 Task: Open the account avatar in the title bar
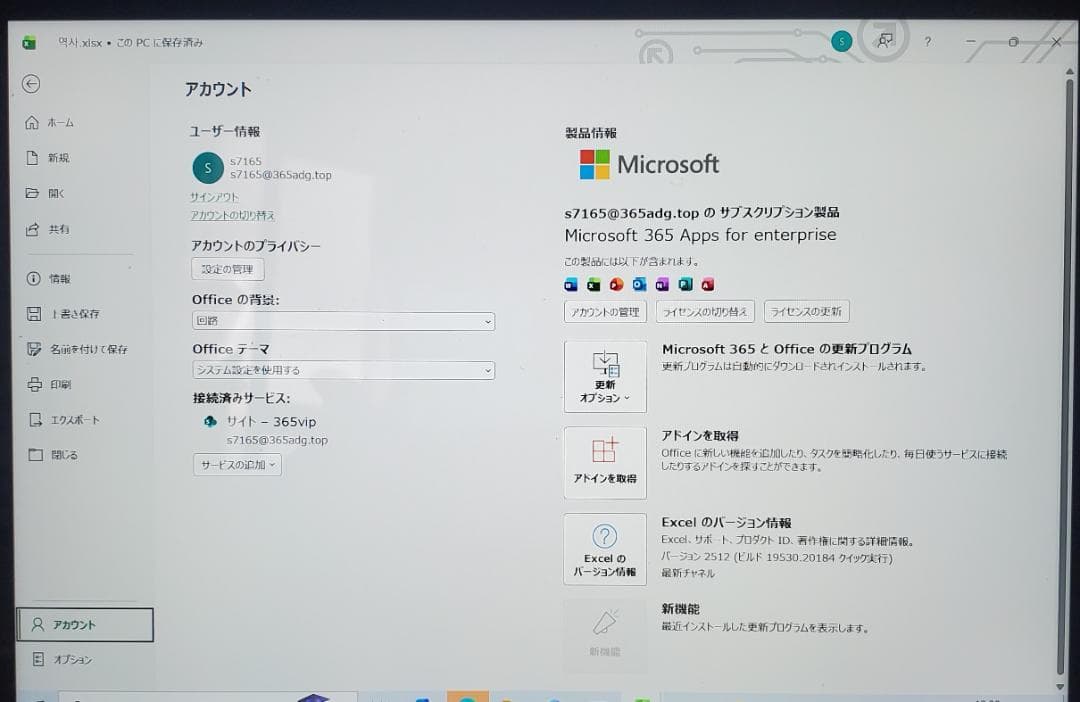point(841,41)
